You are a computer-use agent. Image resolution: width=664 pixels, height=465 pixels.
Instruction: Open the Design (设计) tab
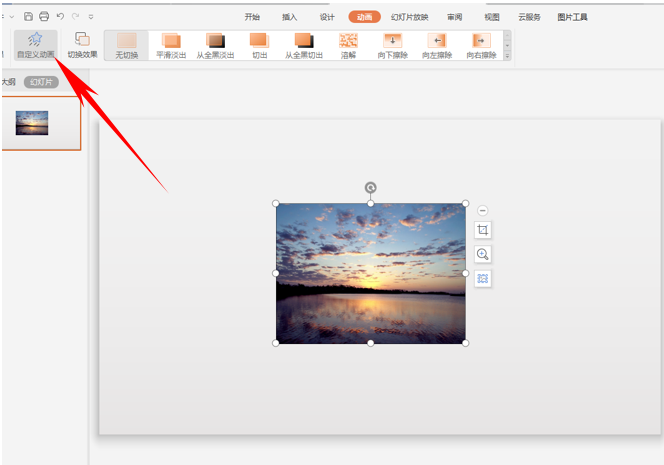[x=327, y=17]
